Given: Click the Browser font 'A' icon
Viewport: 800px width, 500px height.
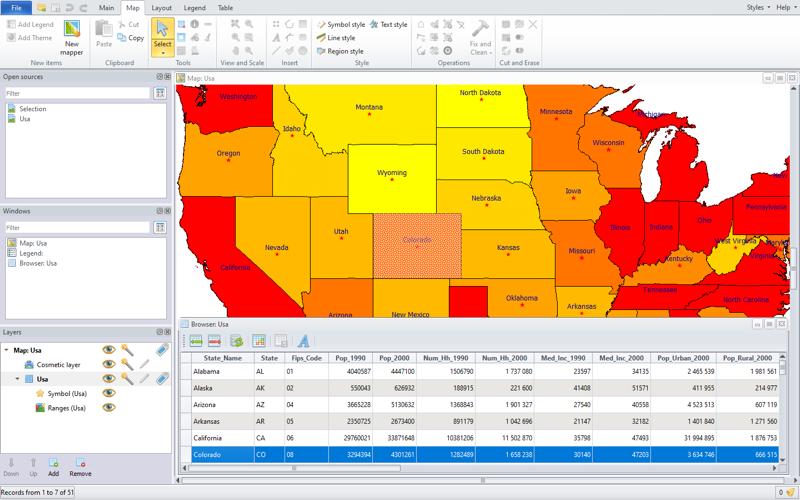Looking at the screenshot, I should pos(304,341).
